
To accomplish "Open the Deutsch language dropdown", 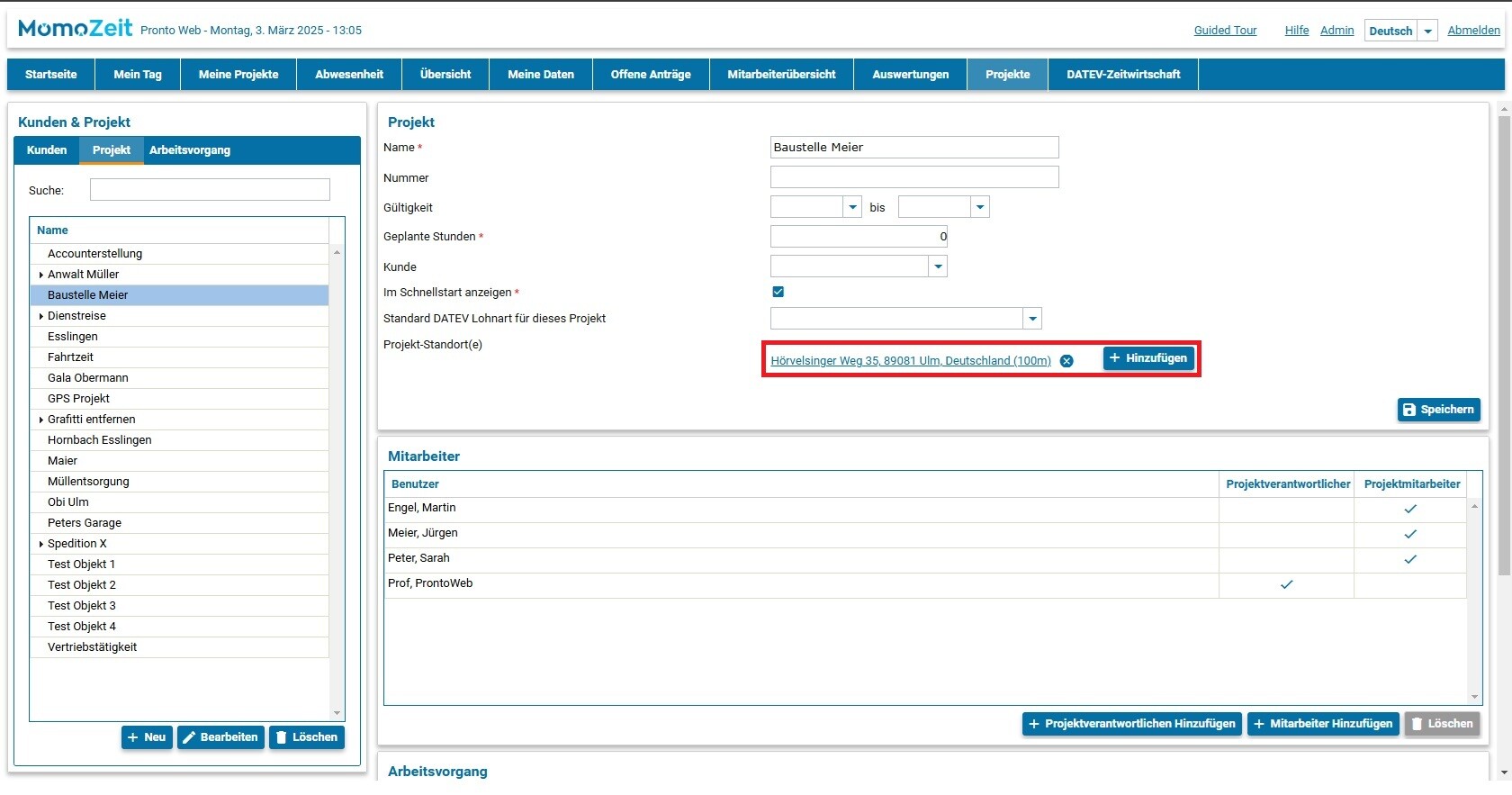I will pos(1427,31).
